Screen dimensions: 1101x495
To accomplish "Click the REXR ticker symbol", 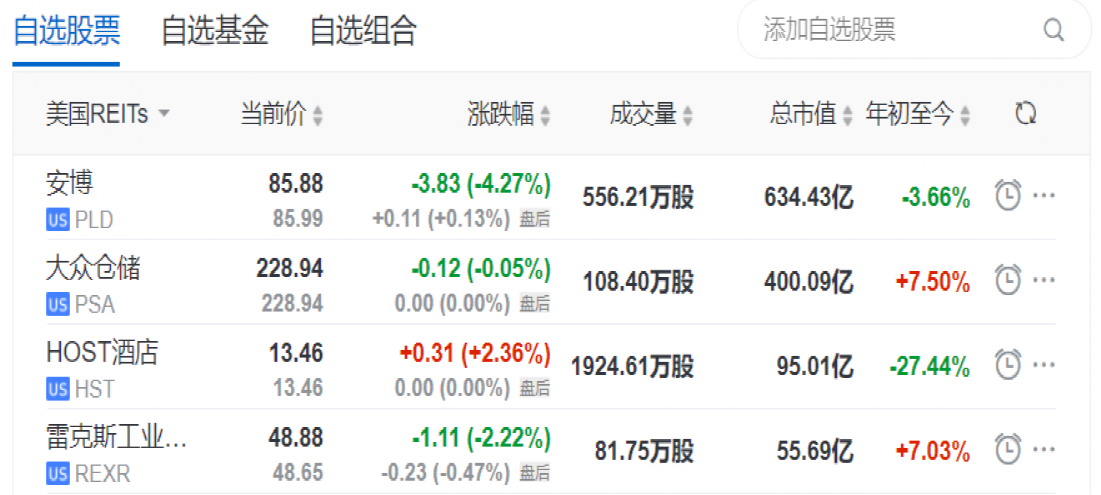I will [x=103, y=475].
